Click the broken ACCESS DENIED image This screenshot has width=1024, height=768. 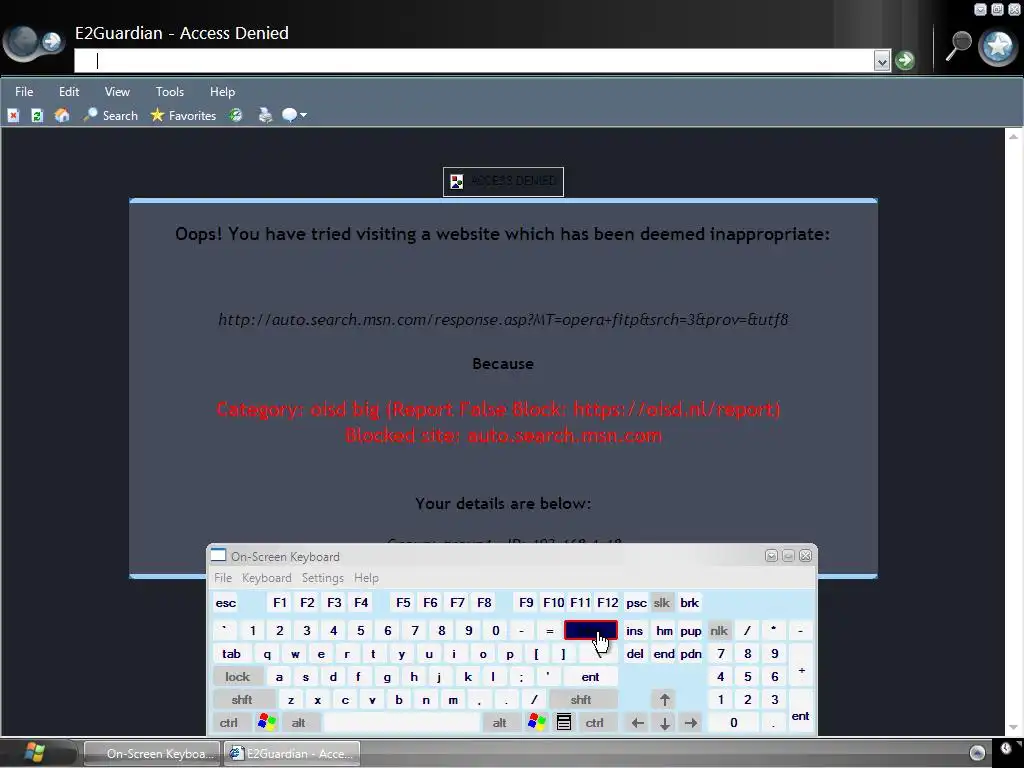(504, 182)
